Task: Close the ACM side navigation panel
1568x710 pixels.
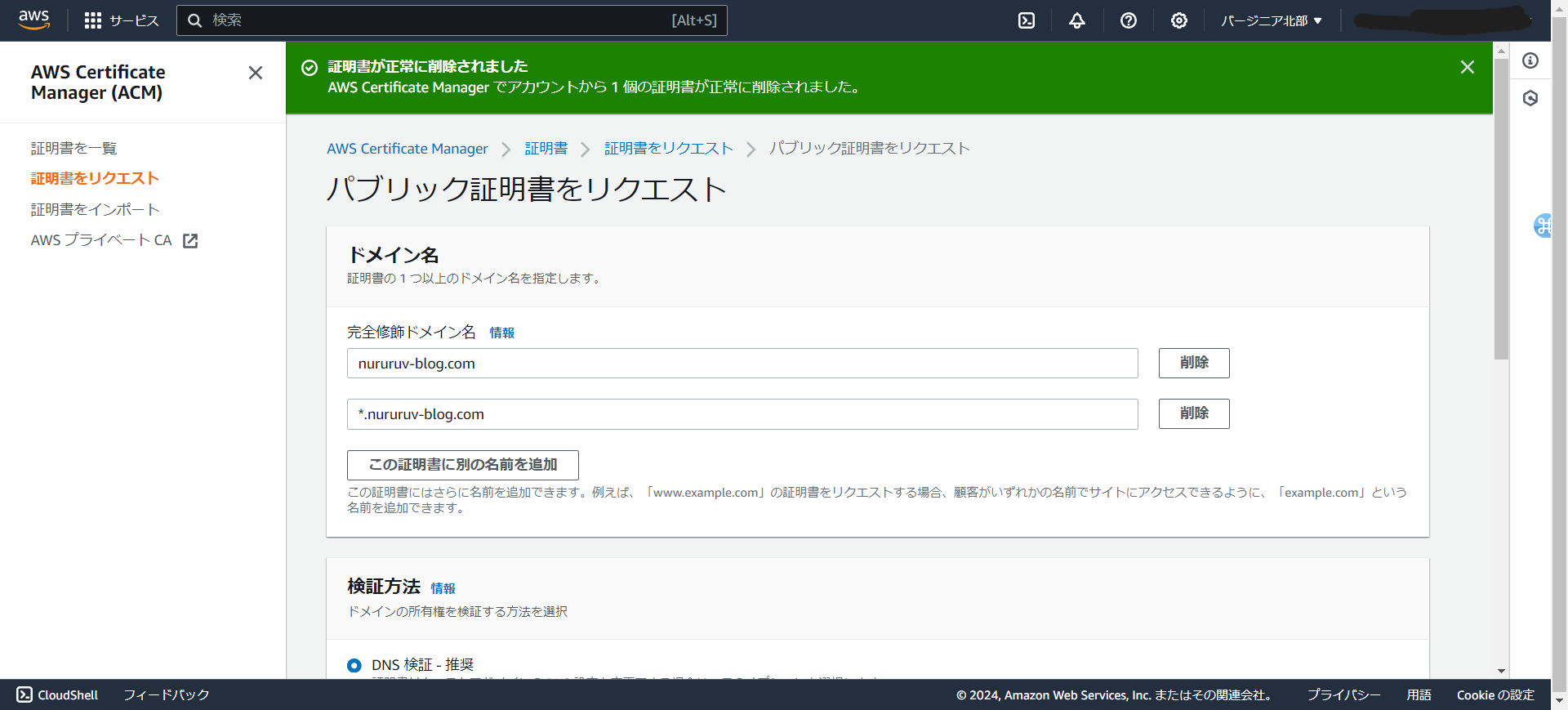Action: 256,73
